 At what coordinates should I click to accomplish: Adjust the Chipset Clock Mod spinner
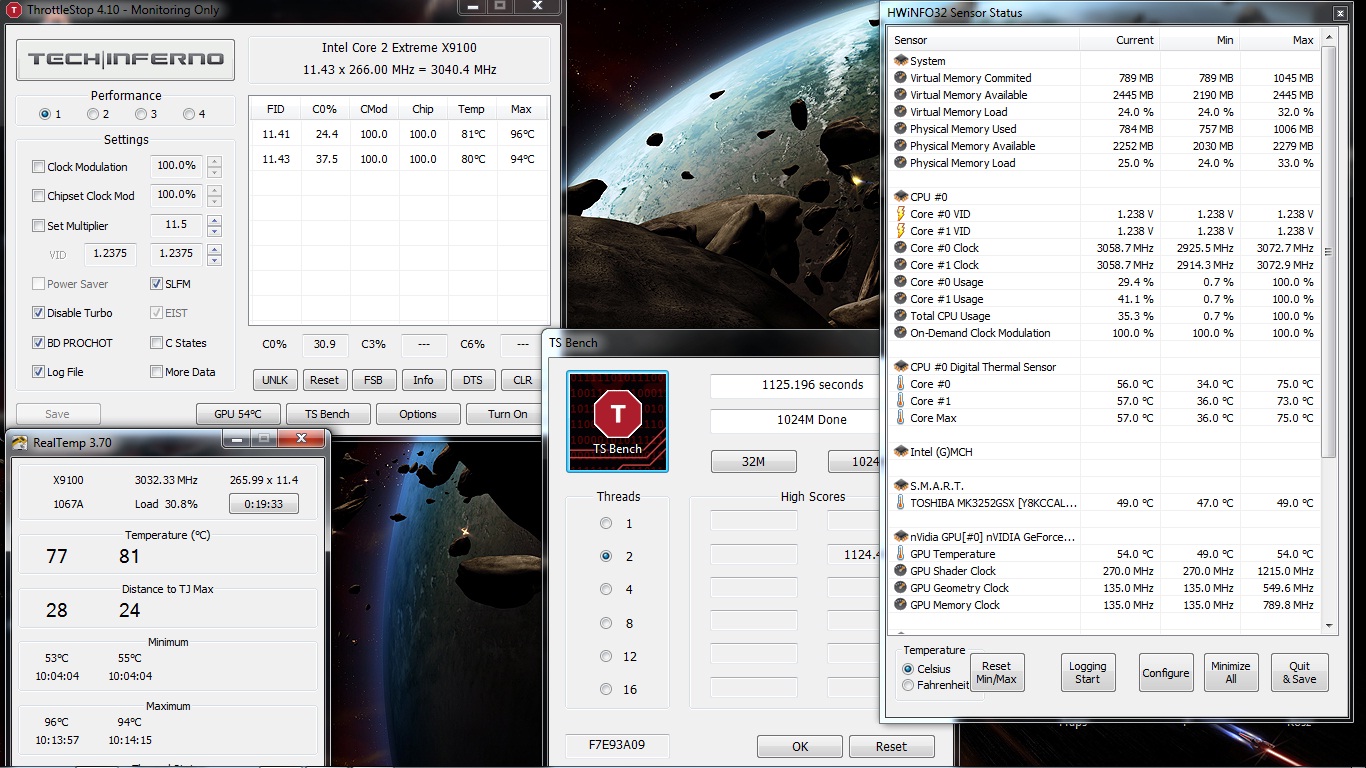click(214, 196)
